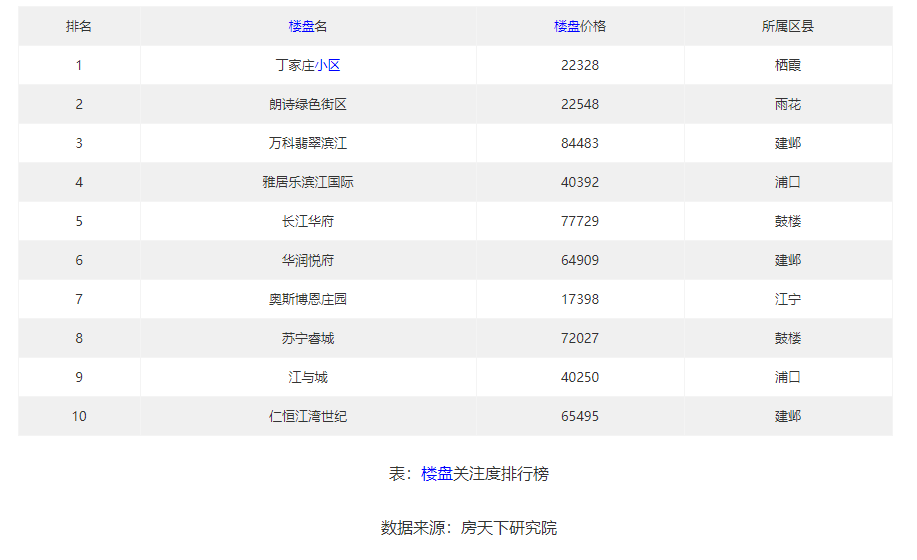Click the 楼盘 link in the table caption

point(437,474)
